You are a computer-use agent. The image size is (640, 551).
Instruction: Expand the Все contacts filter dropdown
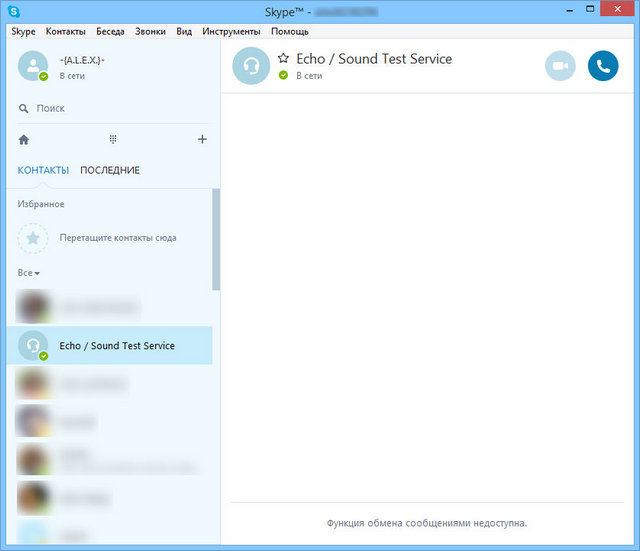coord(29,273)
